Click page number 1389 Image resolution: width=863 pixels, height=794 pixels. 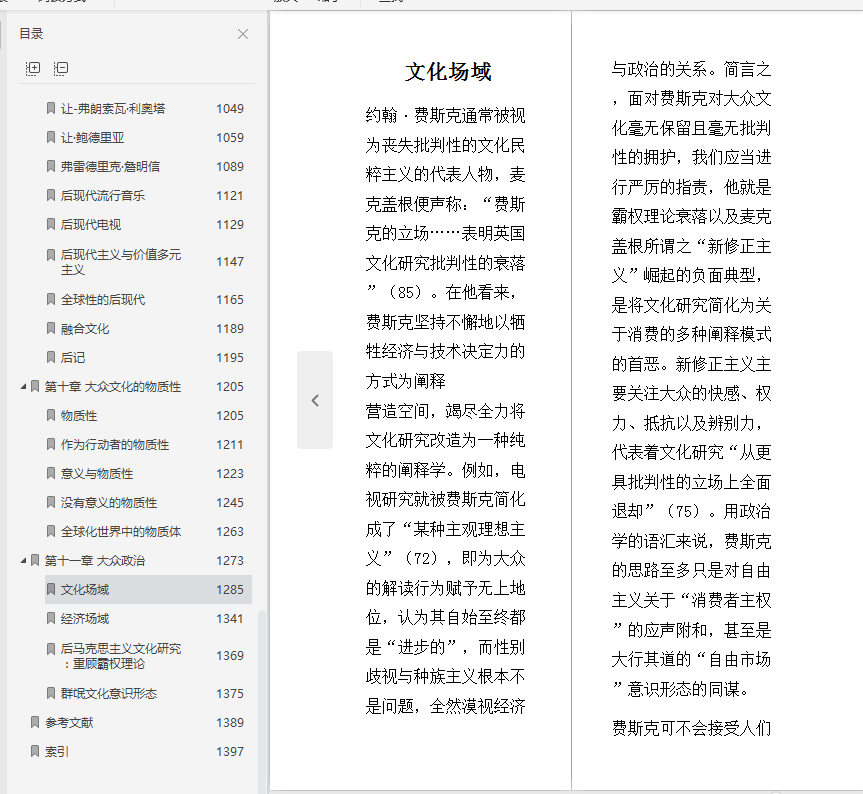(x=230, y=722)
